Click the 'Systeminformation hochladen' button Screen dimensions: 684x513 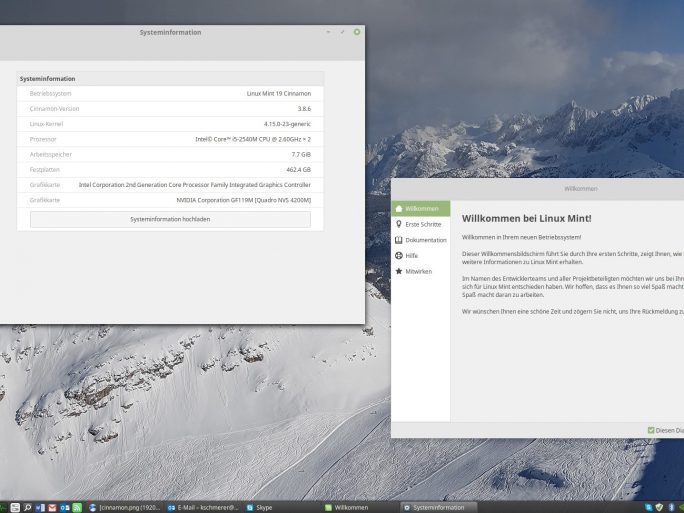pos(171,219)
